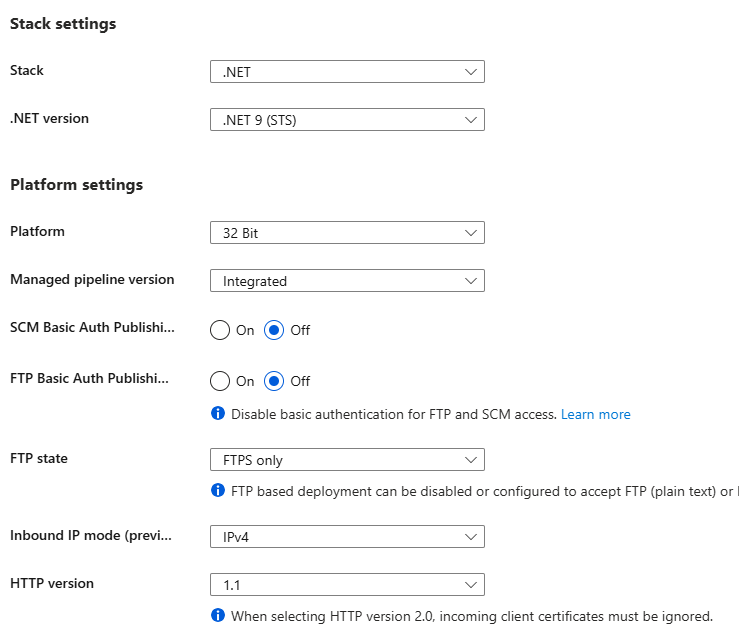Screen dimensions: 739x633
Task: Click the SCM Basic Auth Publishing label
Action: click(x=90, y=328)
